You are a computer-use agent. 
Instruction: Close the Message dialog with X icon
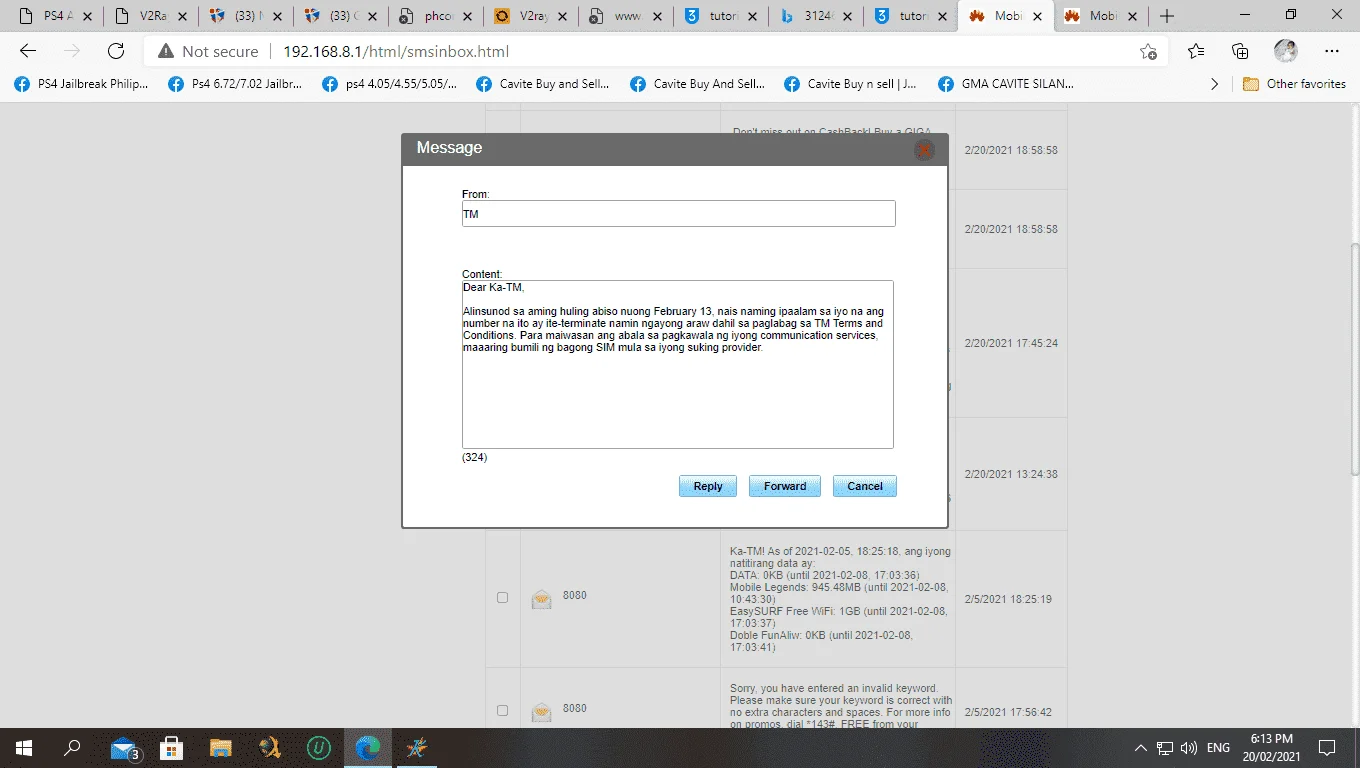pos(925,150)
